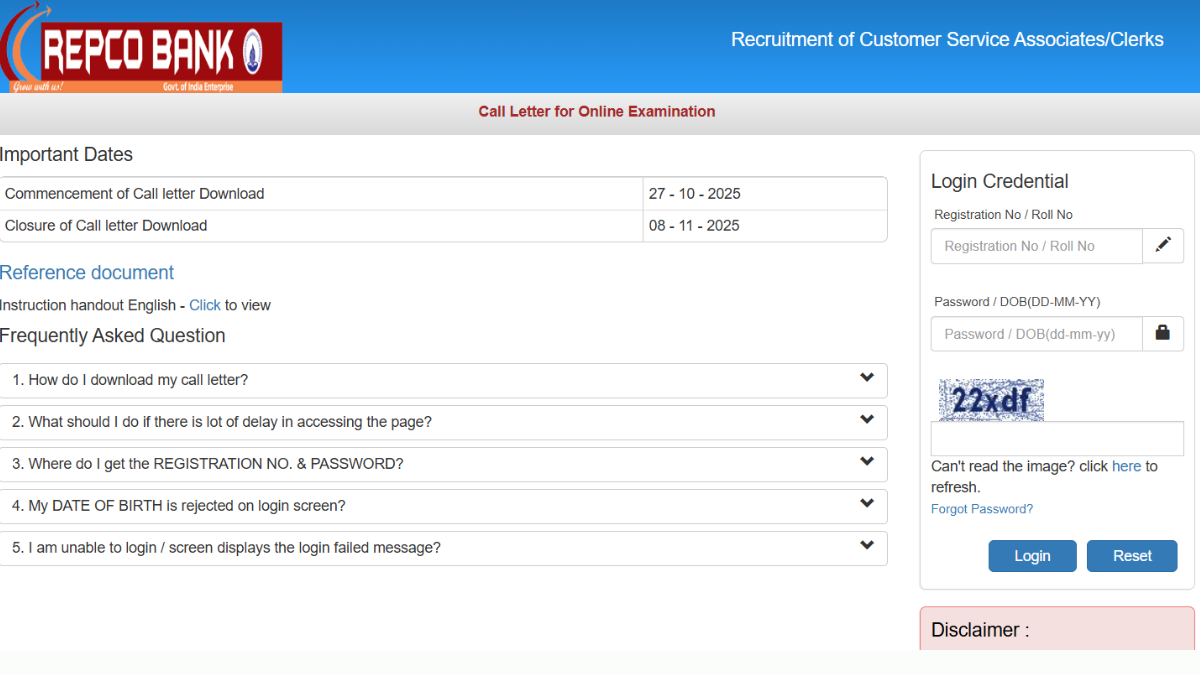Image resolution: width=1200 pixels, height=675 pixels.
Task: Expand chevron for unable to login question
Action: tap(866, 546)
